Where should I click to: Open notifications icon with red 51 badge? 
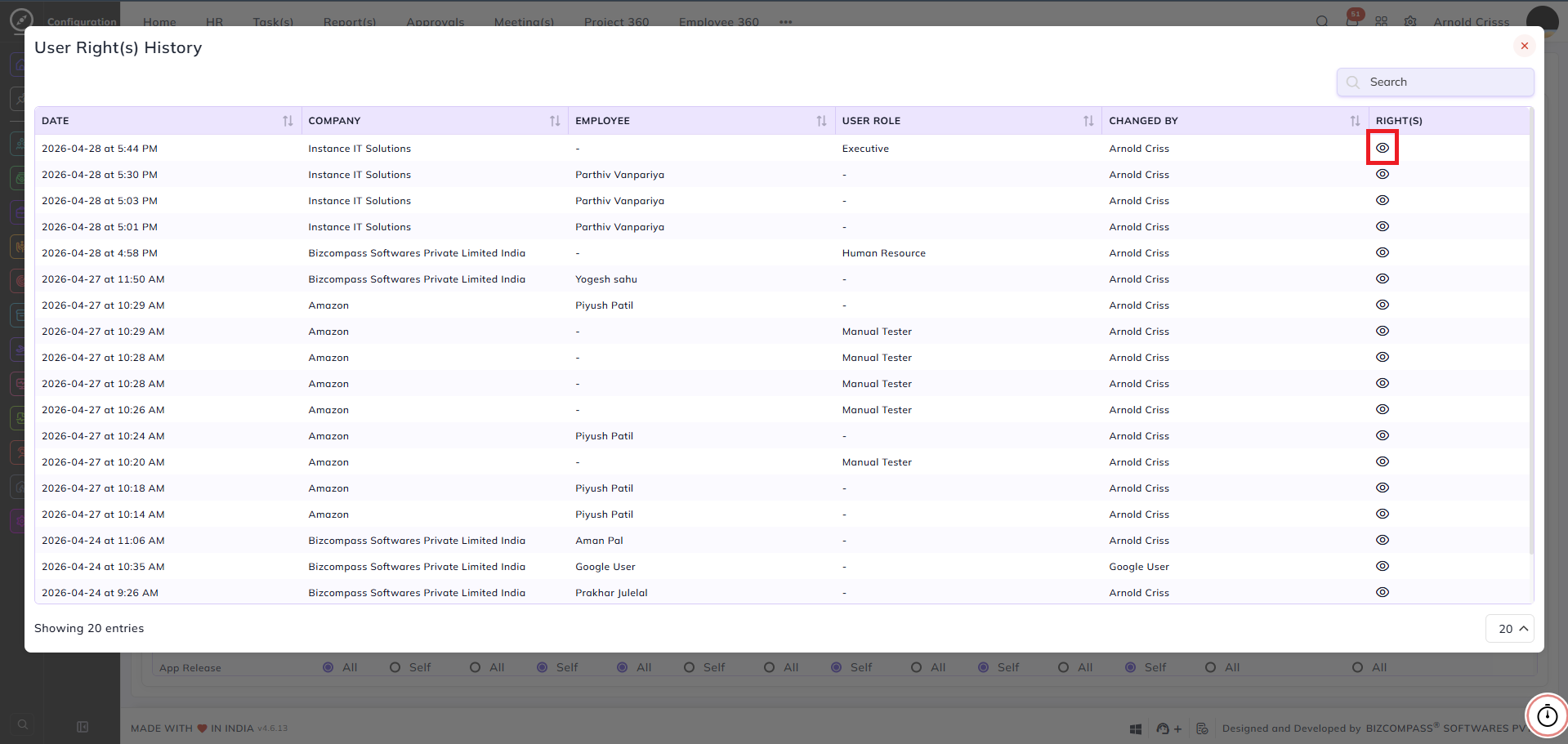1353,20
